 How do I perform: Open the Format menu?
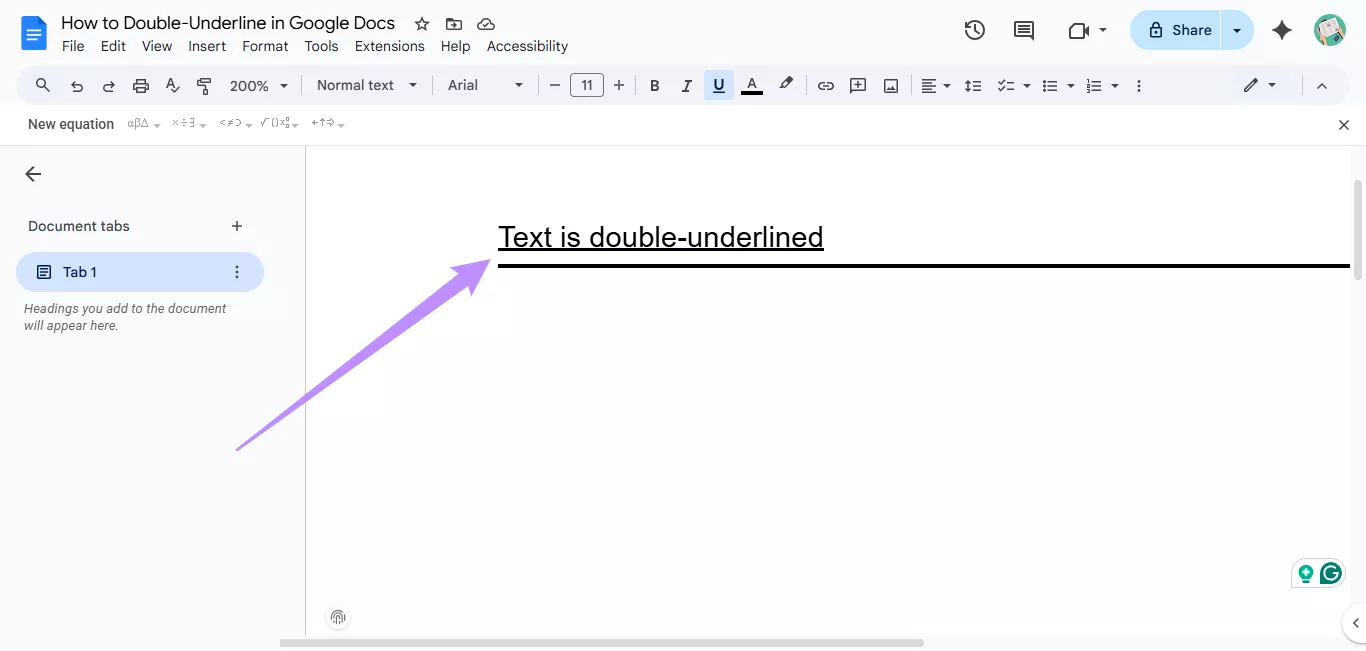click(x=264, y=46)
